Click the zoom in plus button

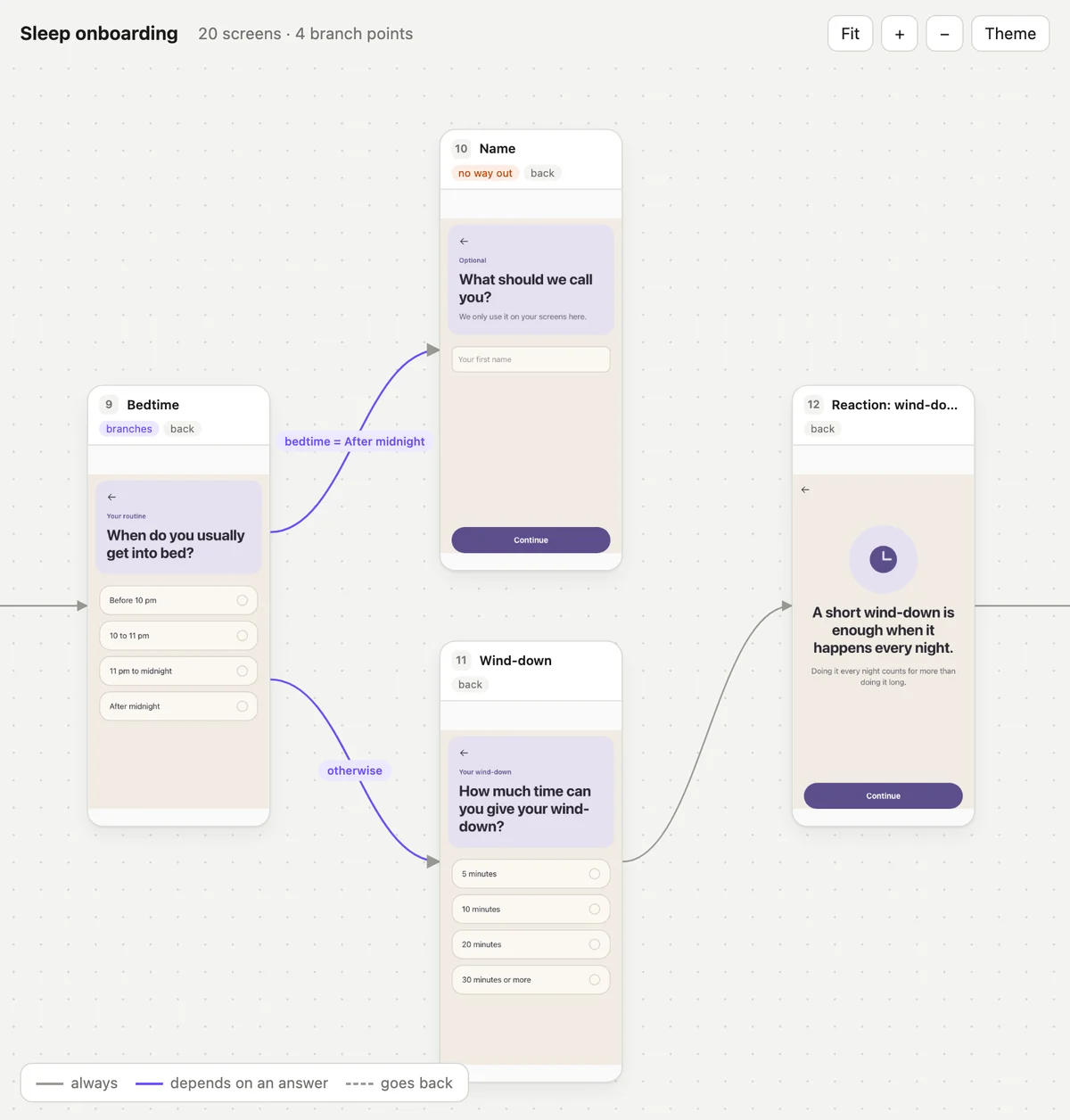click(x=899, y=34)
